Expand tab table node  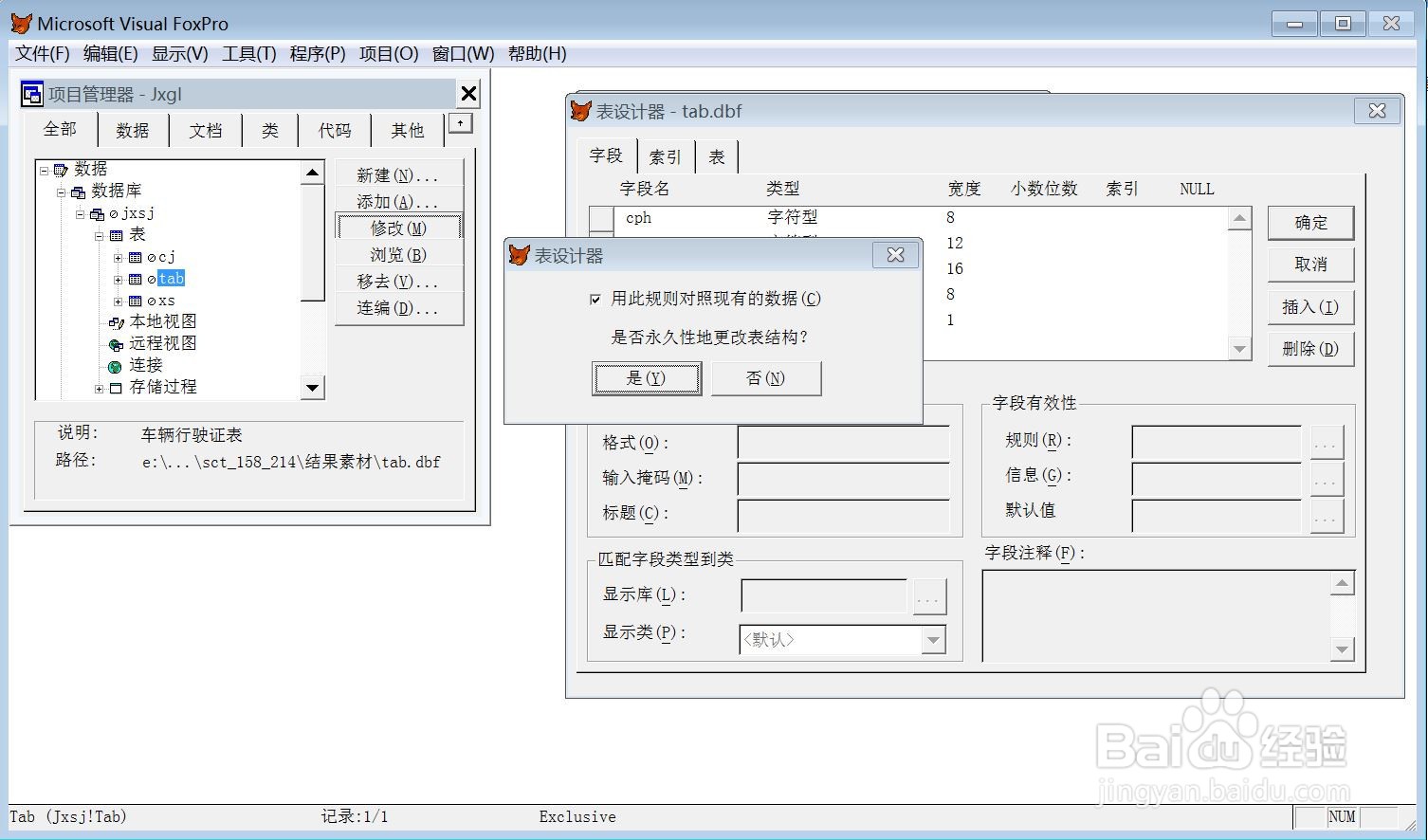[118, 280]
